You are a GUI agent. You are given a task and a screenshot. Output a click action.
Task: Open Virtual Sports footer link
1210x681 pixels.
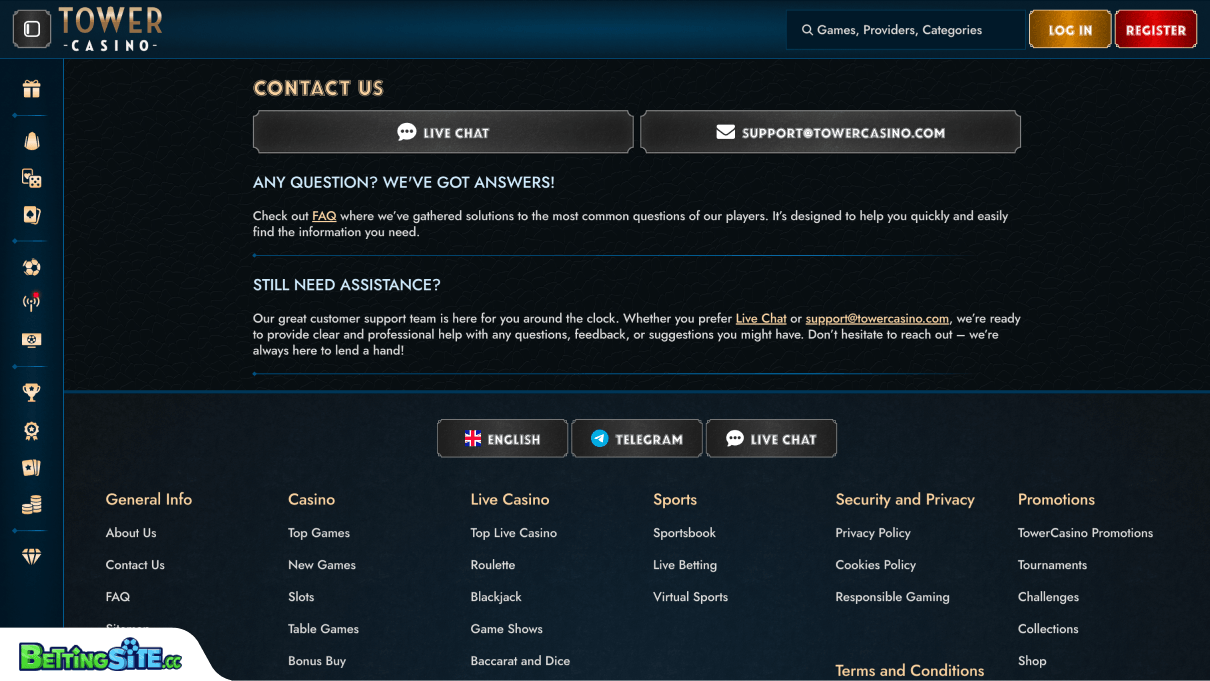tap(690, 597)
